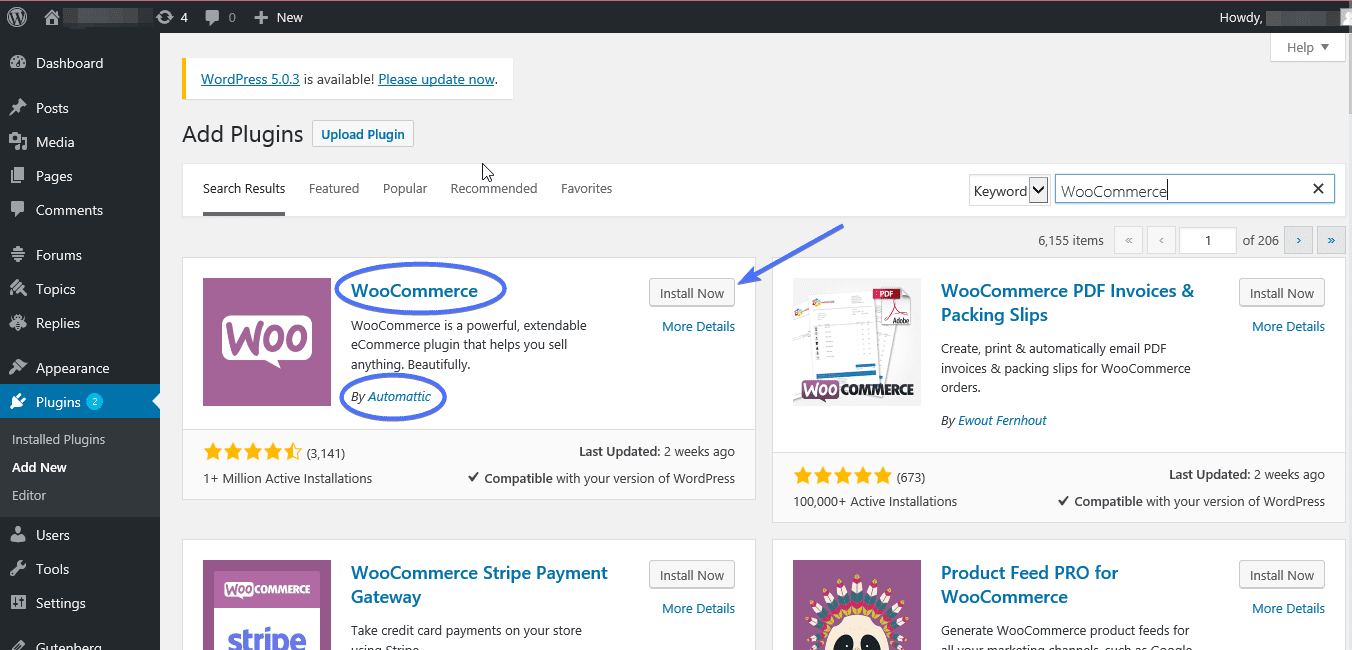Click the Stripe Payment Gateway thumbnail

267,605
